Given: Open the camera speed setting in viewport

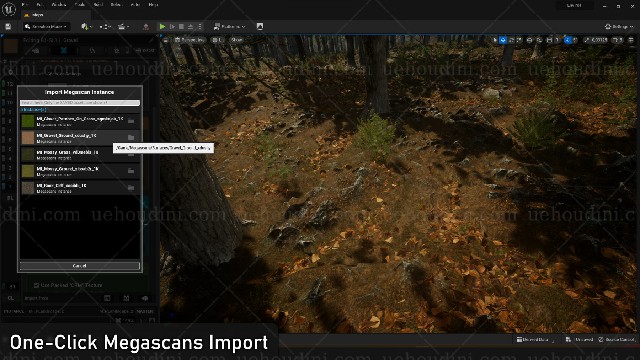Looking at the screenshot, I should point(618,40).
